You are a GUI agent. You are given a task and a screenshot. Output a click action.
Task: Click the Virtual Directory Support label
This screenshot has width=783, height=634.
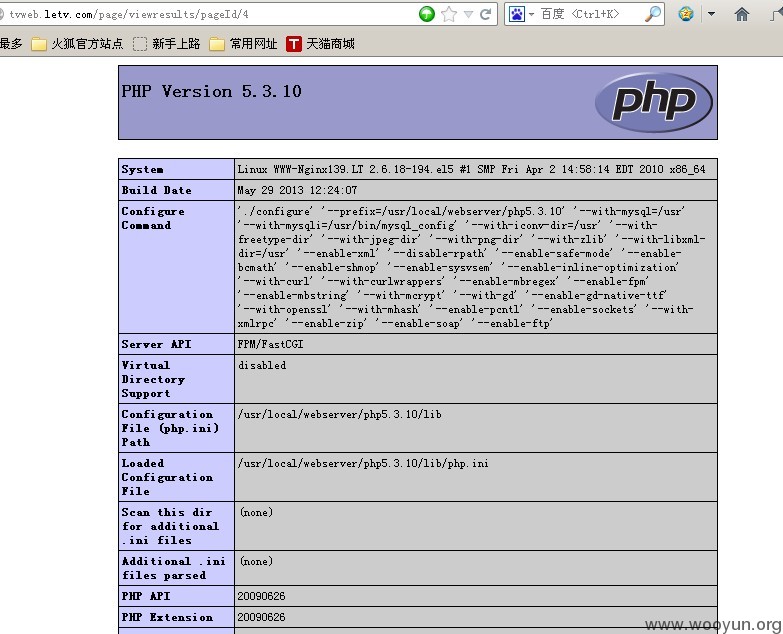pyautogui.click(x=153, y=379)
